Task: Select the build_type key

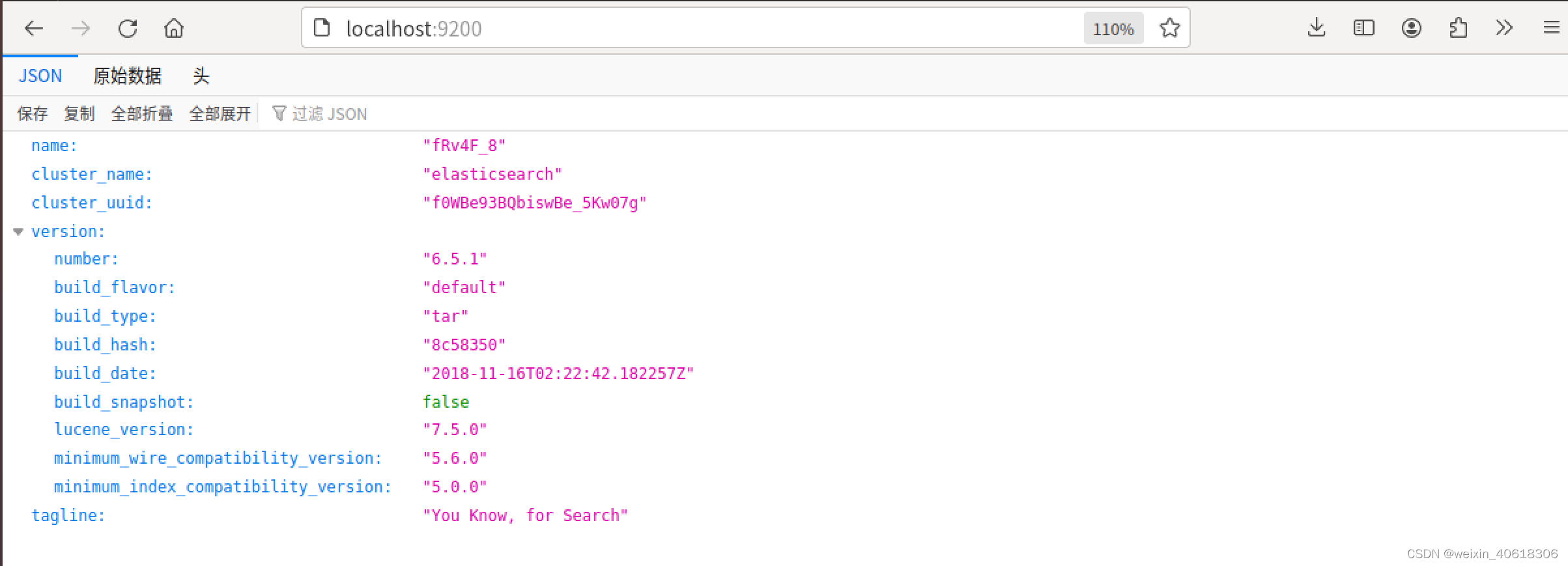Action: [x=106, y=317]
